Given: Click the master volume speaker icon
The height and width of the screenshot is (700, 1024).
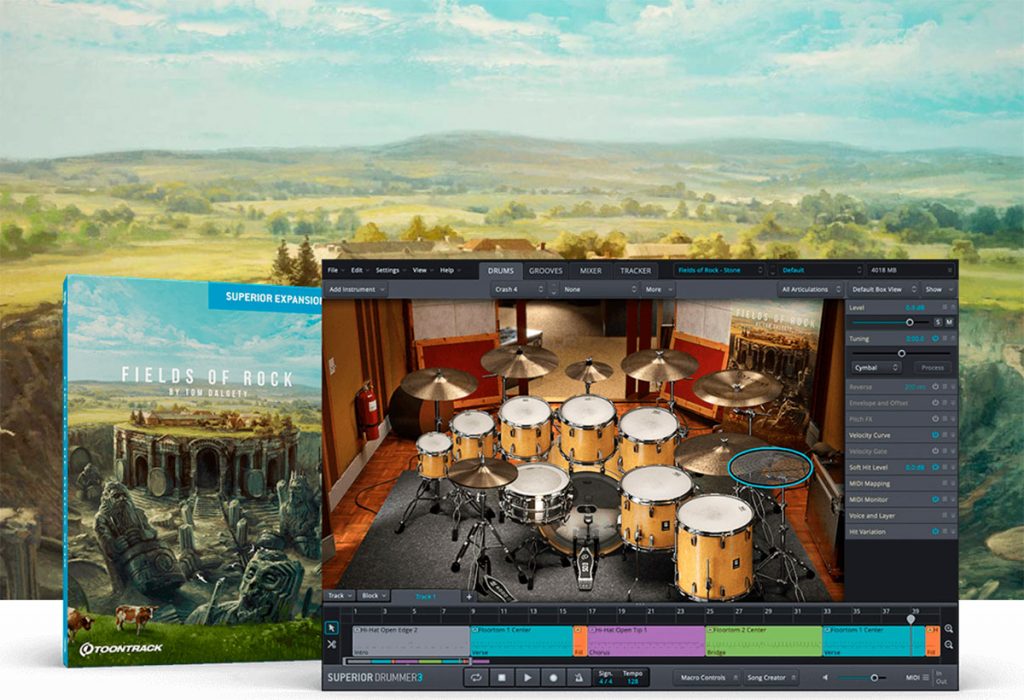Looking at the screenshot, I should click(825, 678).
